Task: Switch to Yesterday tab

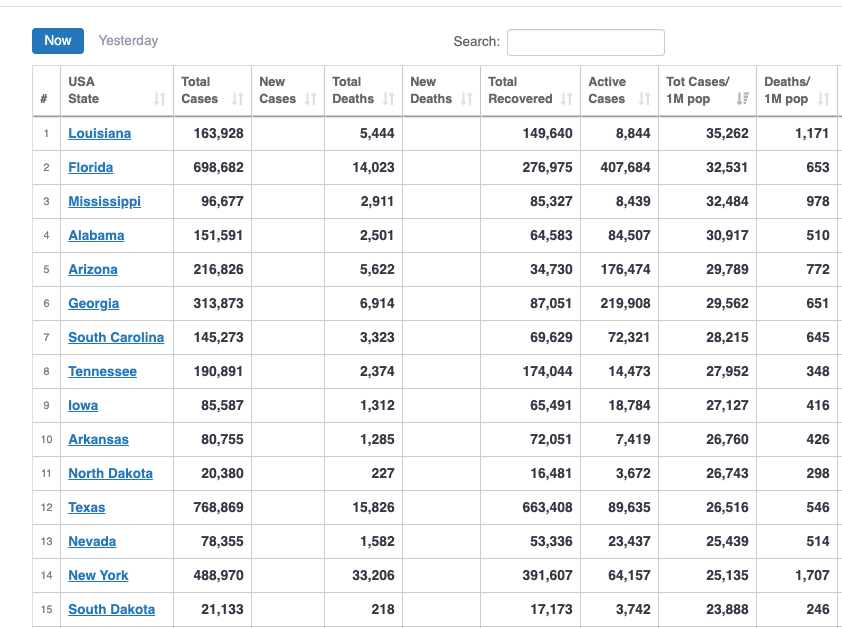Action: click(128, 41)
